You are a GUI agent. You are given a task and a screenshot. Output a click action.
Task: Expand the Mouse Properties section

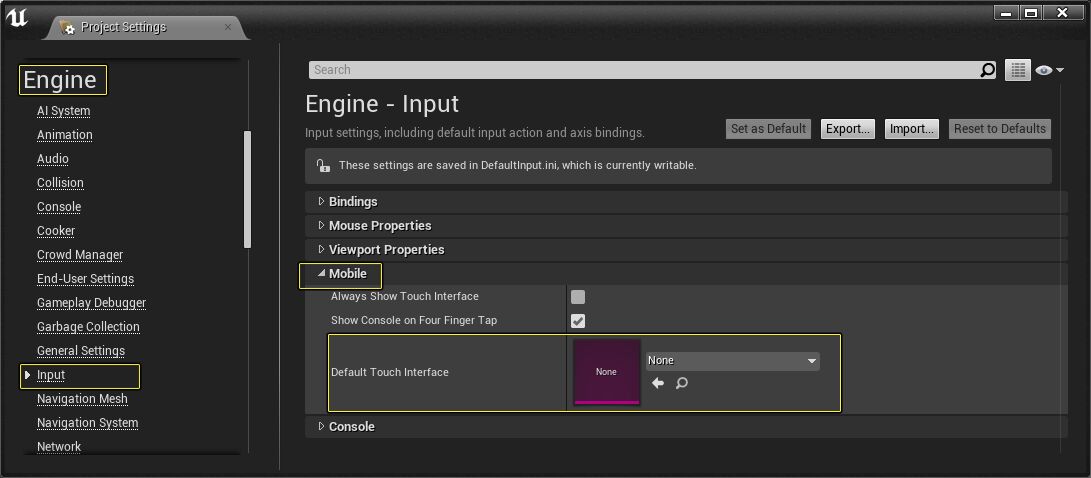pos(379,226)
